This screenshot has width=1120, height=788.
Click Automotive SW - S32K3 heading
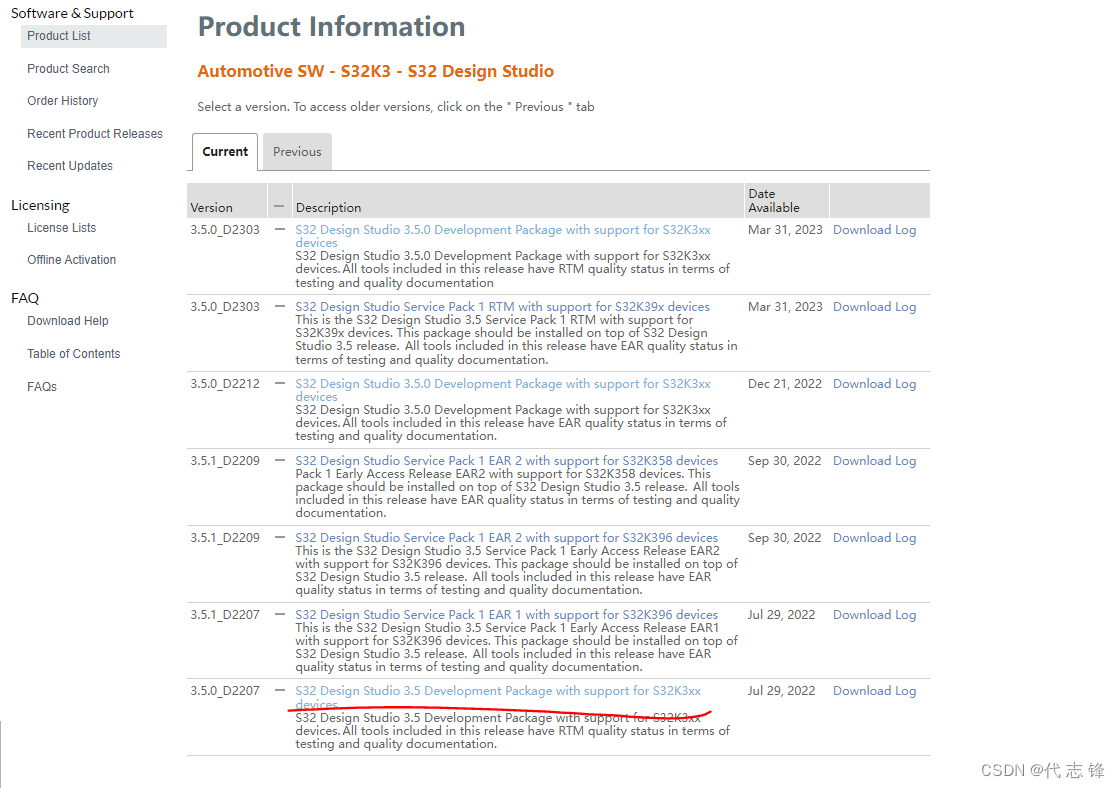click(376, 71)
